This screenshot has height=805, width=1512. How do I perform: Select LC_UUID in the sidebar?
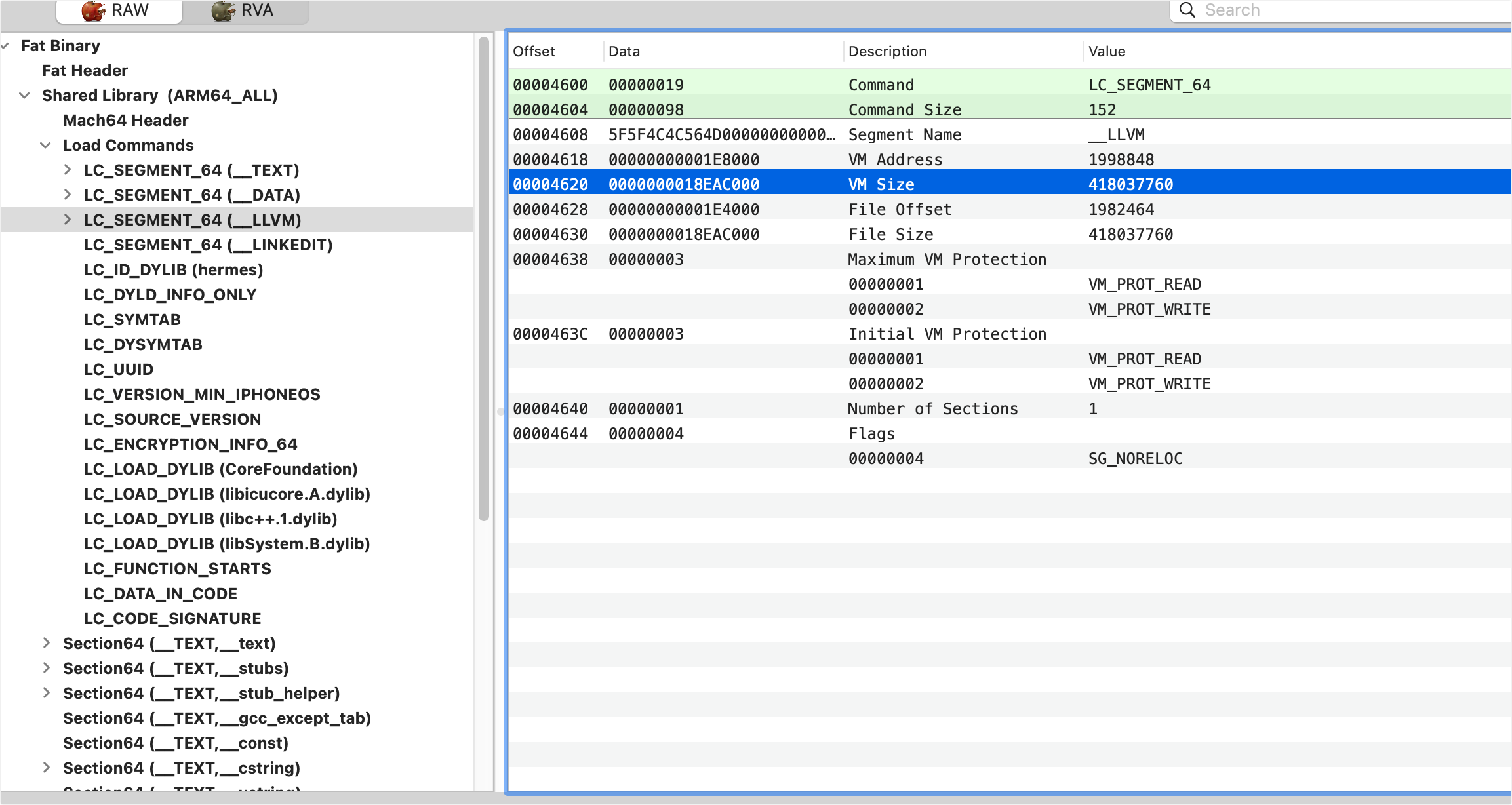(118, 369)
